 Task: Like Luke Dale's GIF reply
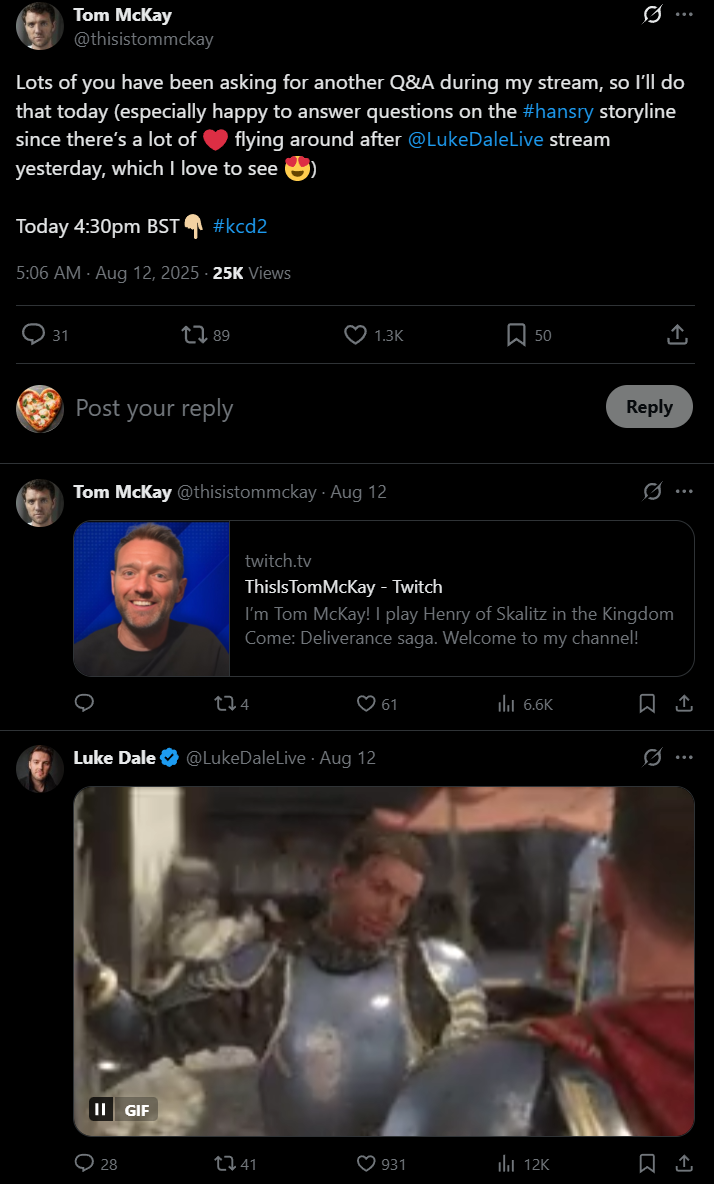click(367, 1163)
